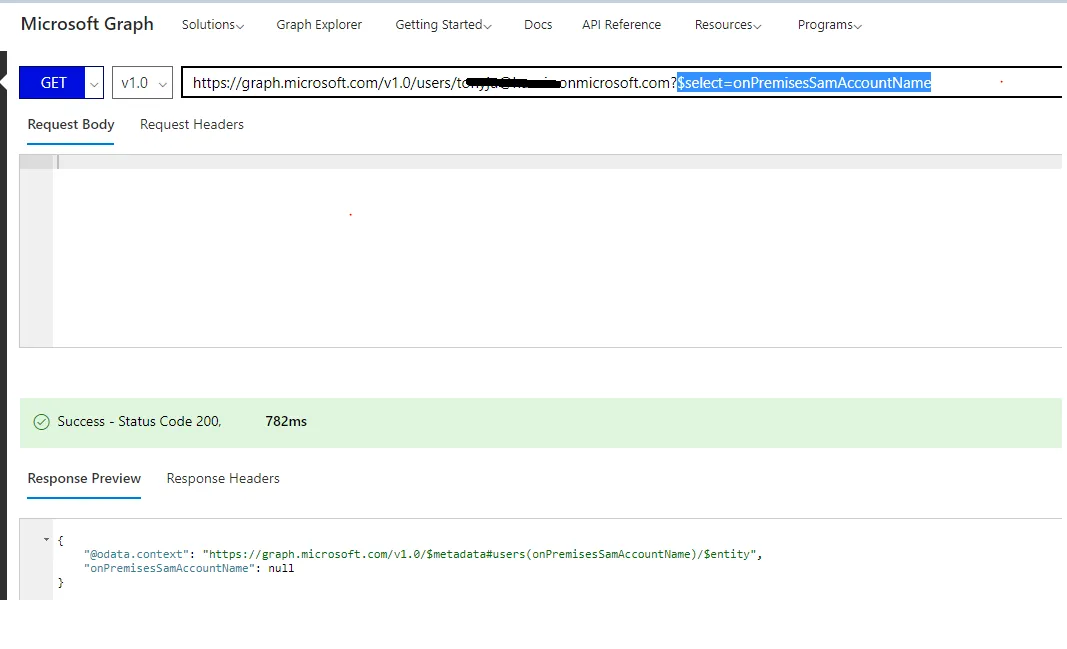Click the null value in response

point(281,568)
